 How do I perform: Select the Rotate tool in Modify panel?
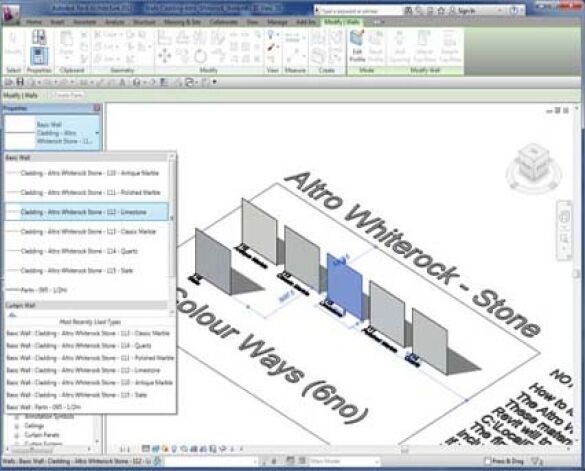pos(200,57)
